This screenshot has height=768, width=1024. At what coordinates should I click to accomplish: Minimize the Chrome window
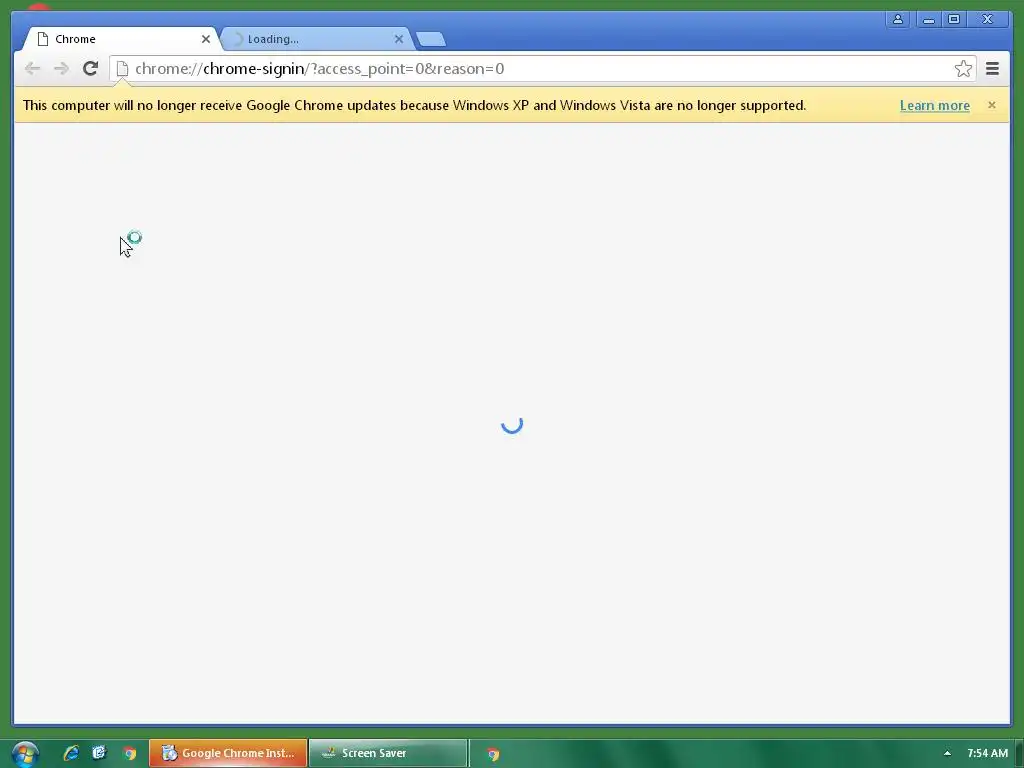click(928, 20)
